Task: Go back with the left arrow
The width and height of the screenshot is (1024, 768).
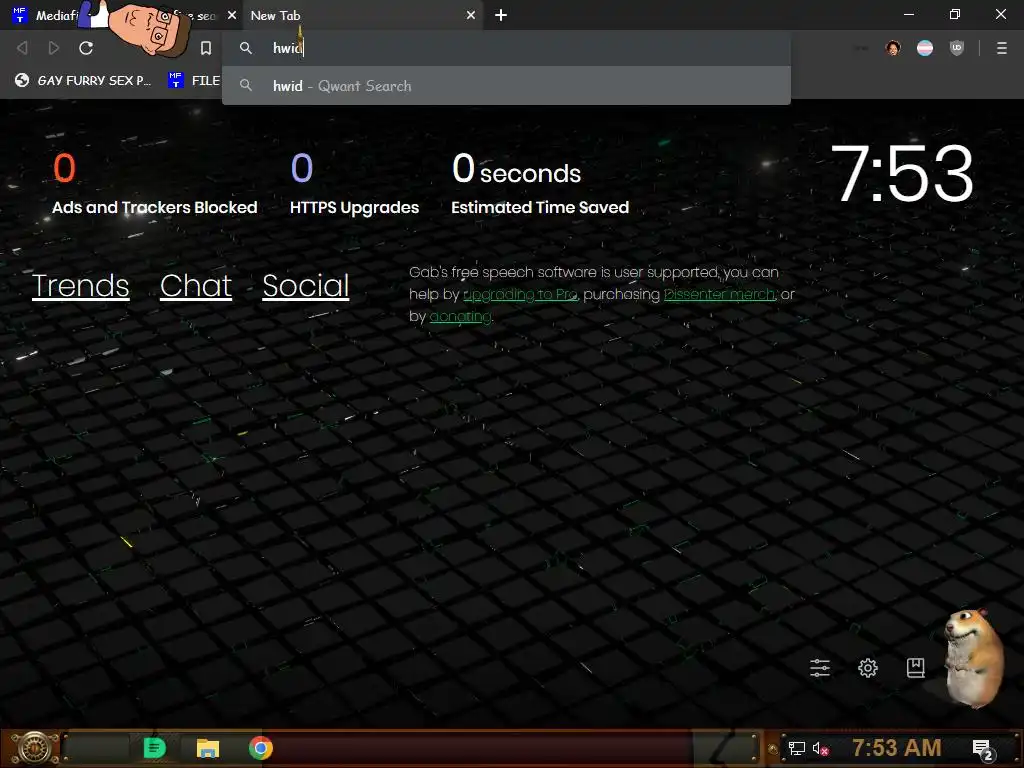Action: (x=22, y=48)
